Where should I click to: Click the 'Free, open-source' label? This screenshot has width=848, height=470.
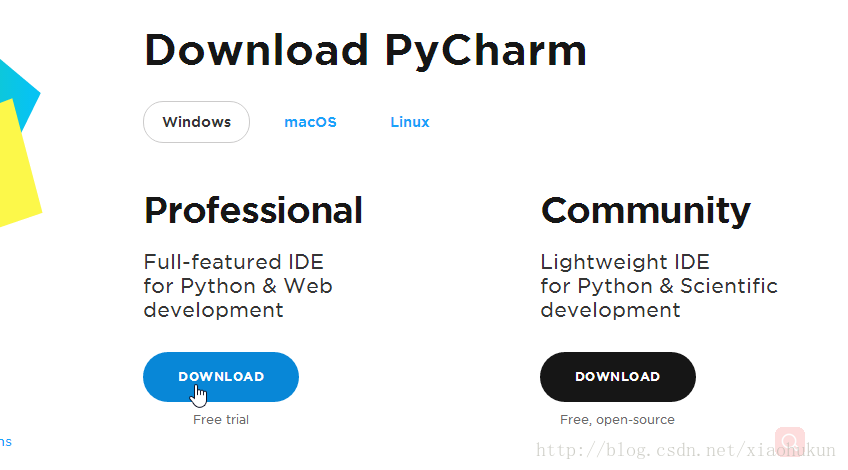(x=617, y=420)
